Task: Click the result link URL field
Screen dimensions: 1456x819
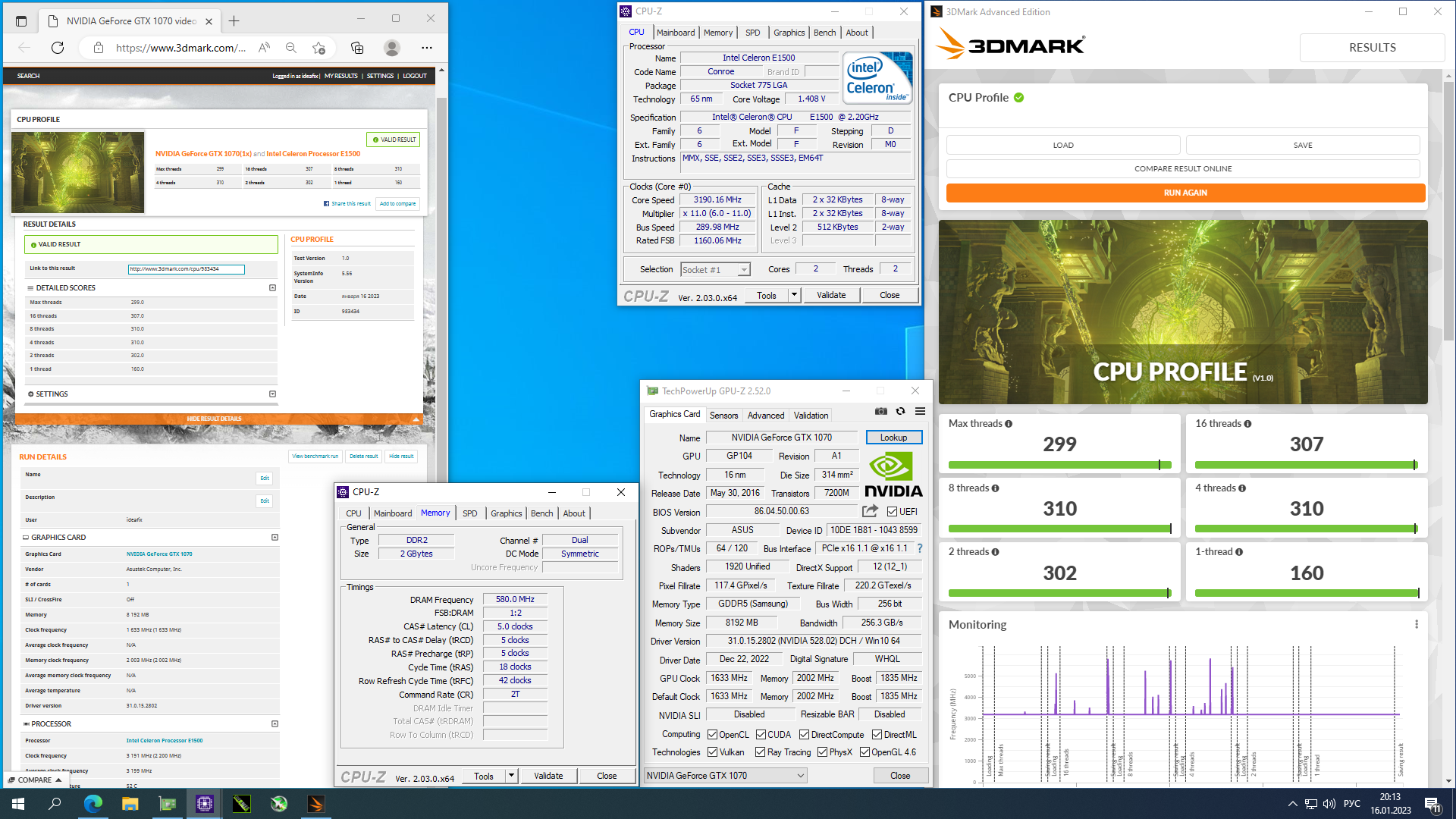Action: [x=186, y=269]
